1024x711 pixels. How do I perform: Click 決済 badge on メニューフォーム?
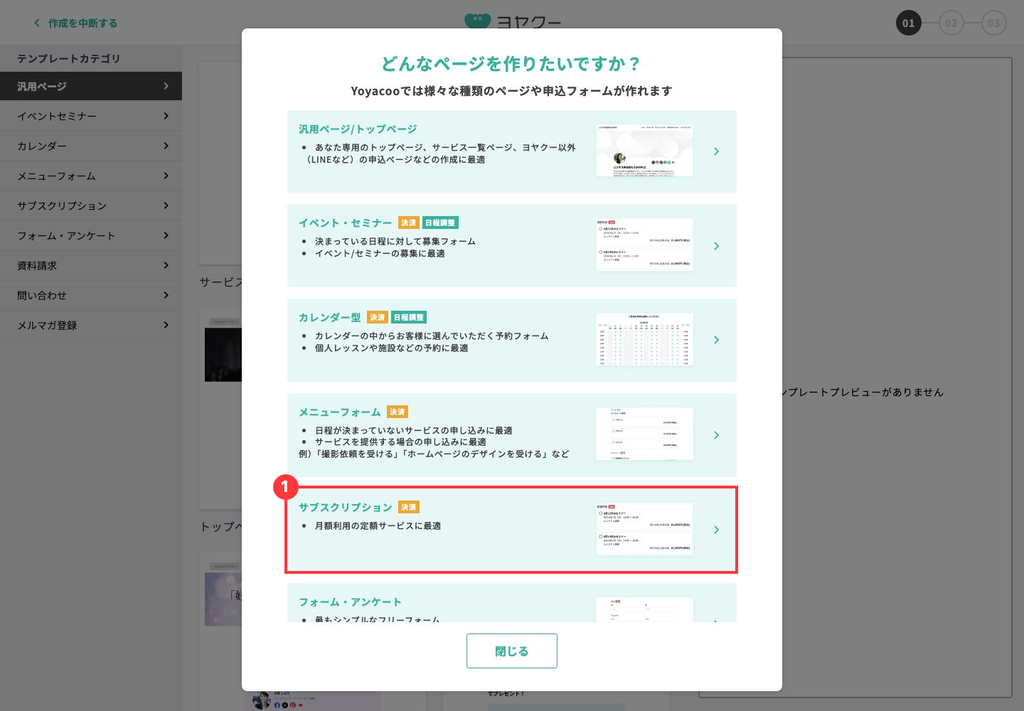pos(397,412)
